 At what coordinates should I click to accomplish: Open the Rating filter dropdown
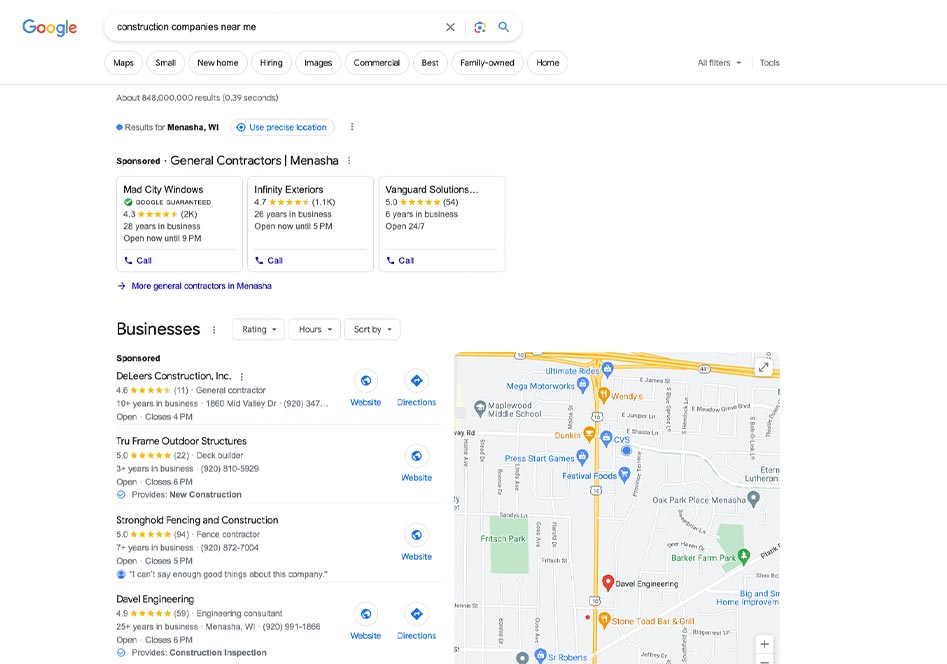click(258, 330)
